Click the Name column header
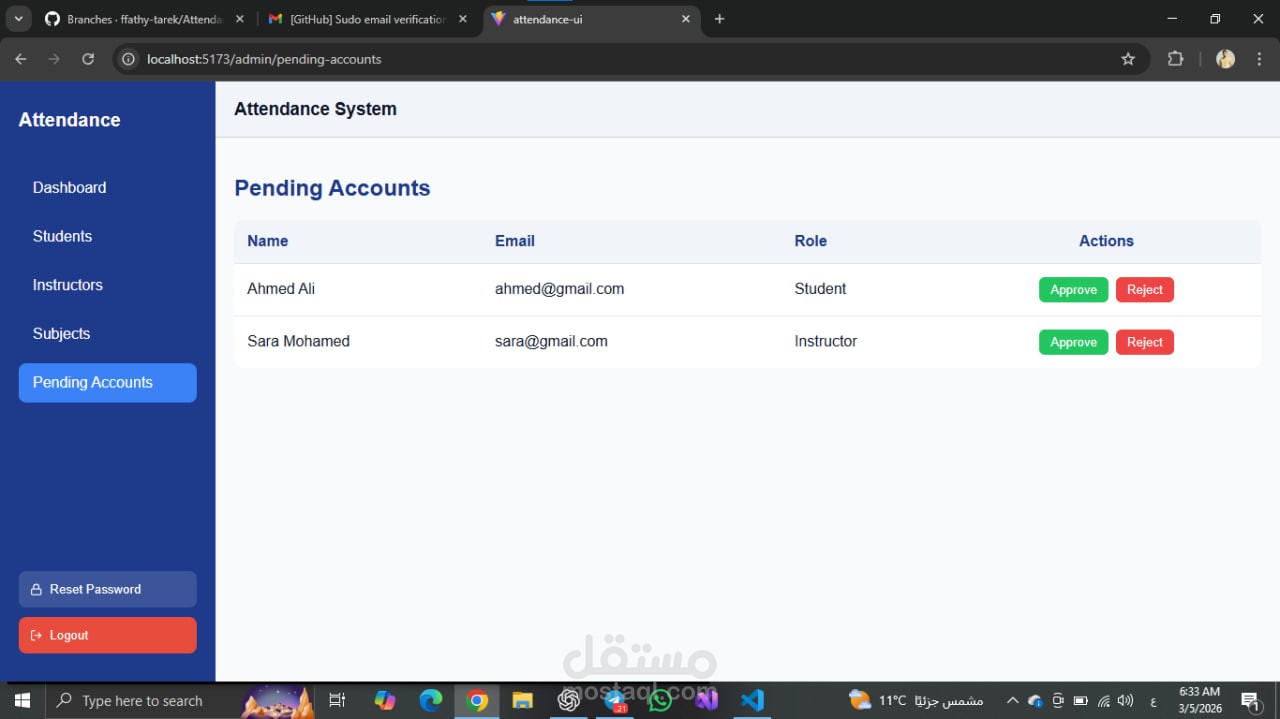The height and width of the screenshot is (719, 1280). tap(267, 241)
